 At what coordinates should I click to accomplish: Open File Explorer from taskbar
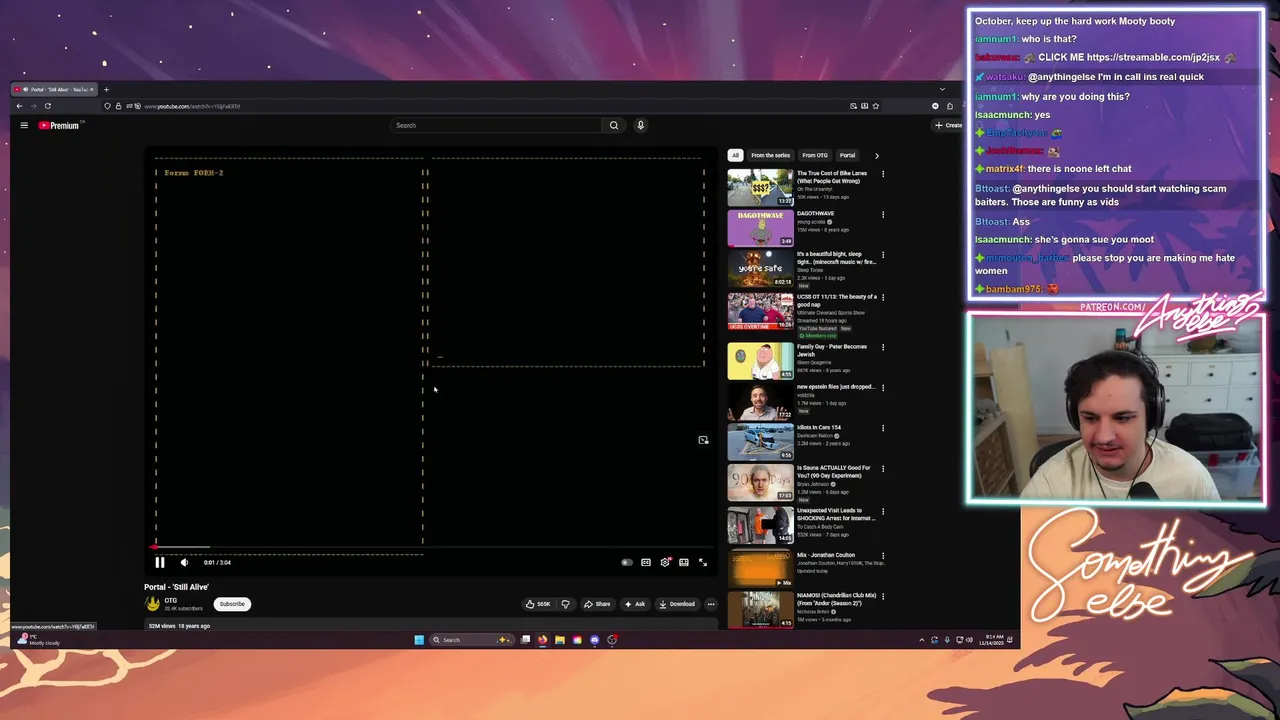pos(560,640)
